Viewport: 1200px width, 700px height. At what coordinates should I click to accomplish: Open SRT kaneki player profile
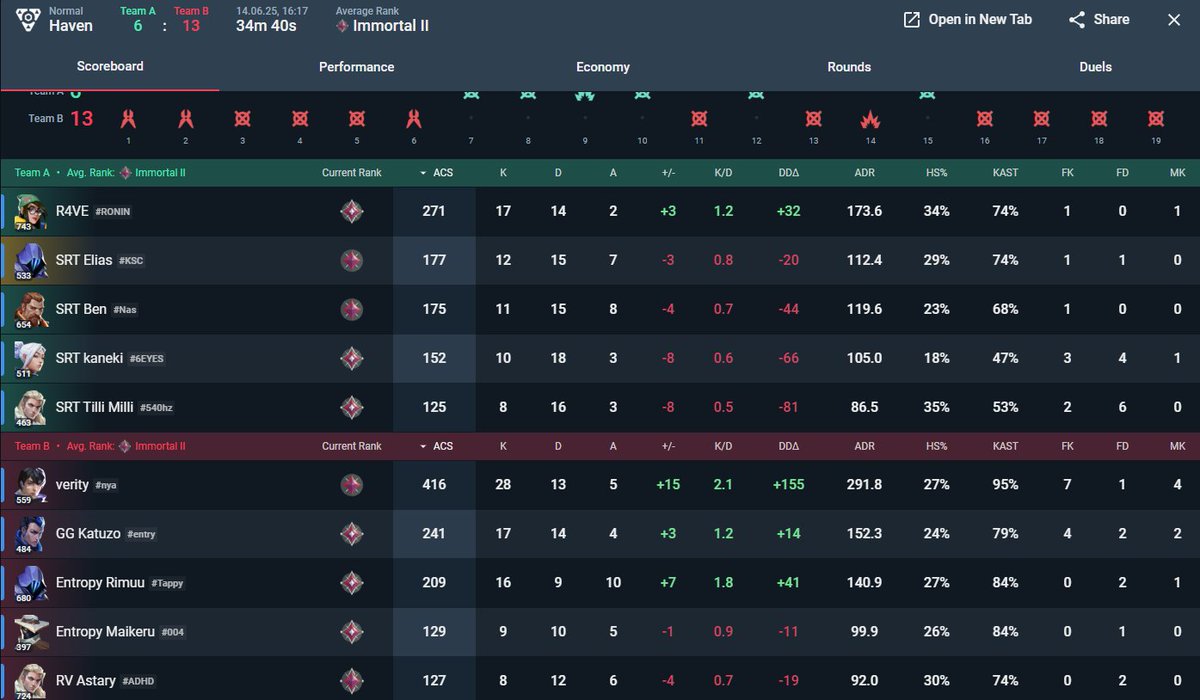pyautogui.click(x=89, y=357)
